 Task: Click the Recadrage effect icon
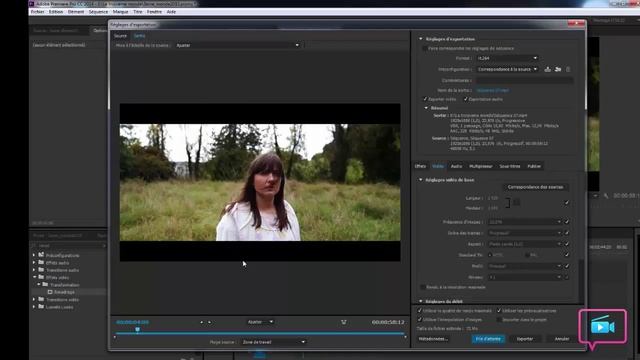pos(50,292)
